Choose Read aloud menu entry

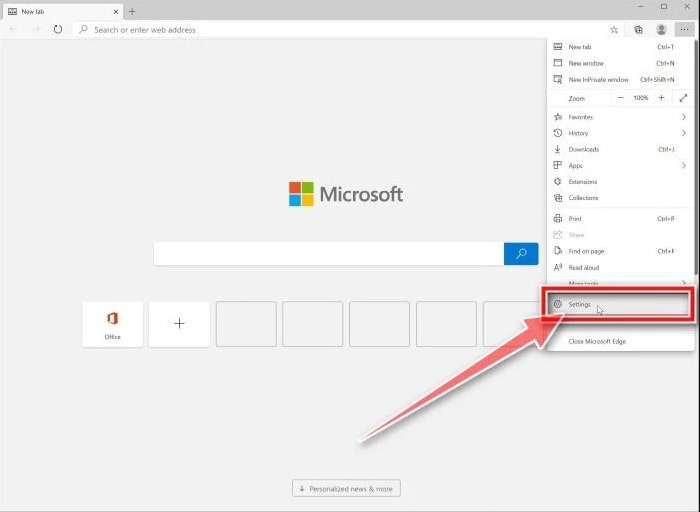621,267
